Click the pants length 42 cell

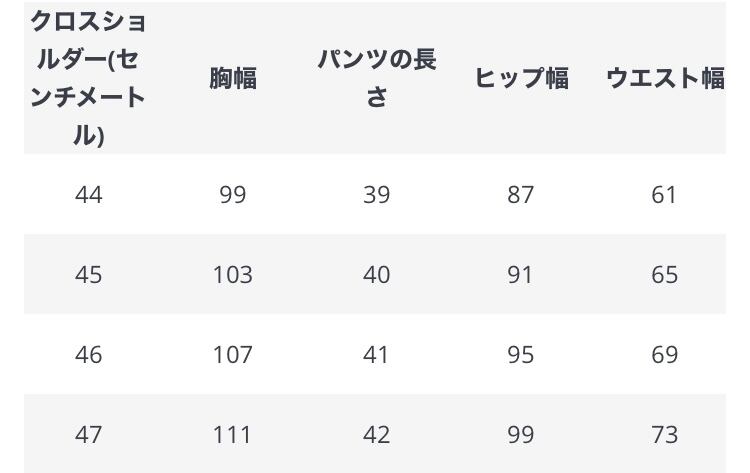(377, 434)
